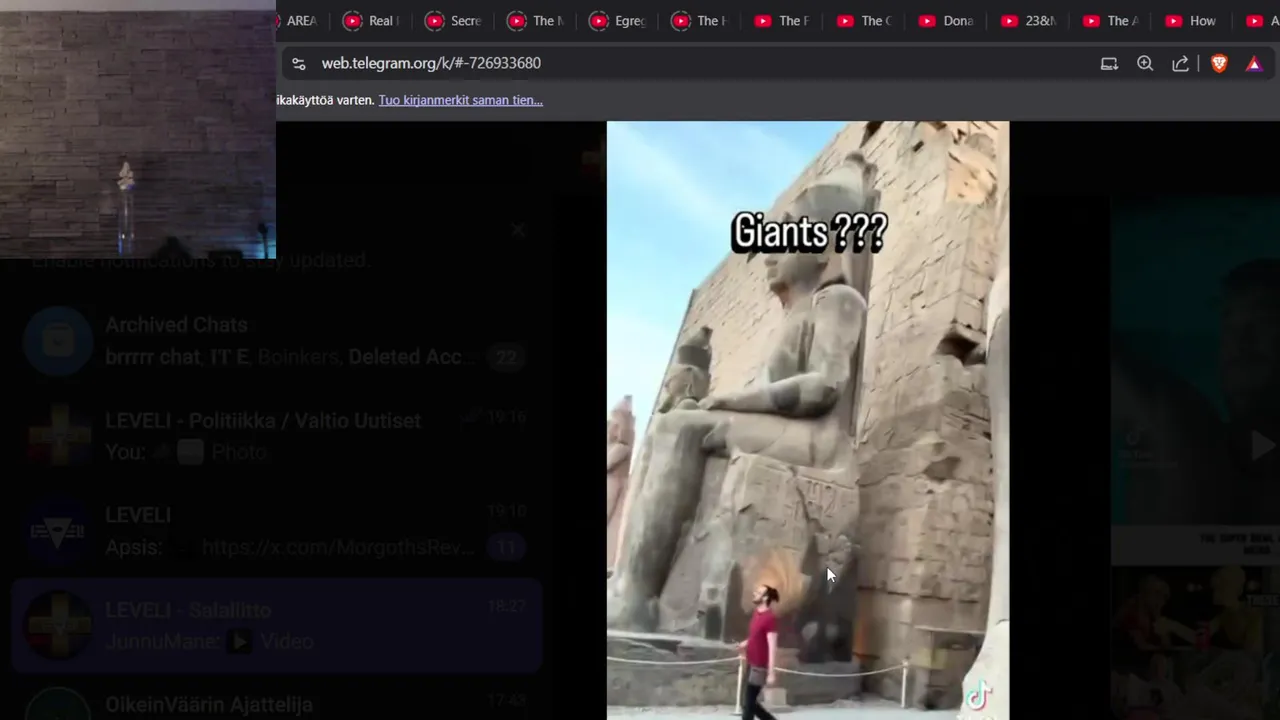Viewport: 1280px width, 720px height.
Task: Open the Archived Chats row
Action: click(x=277, y=341)
